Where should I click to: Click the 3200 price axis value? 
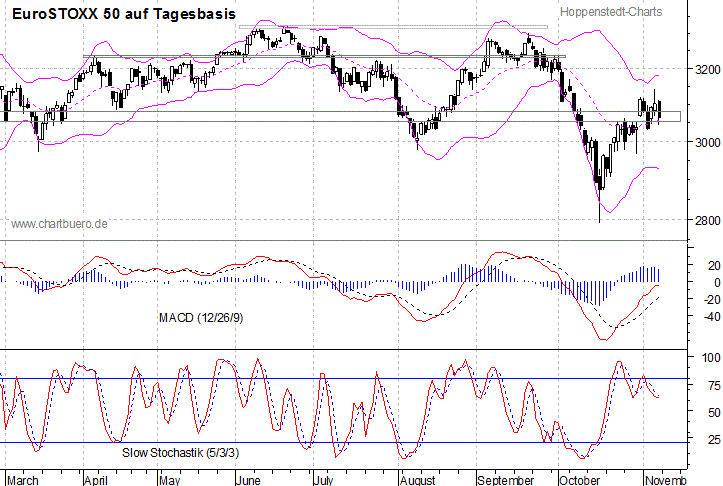tap(708, 70)
